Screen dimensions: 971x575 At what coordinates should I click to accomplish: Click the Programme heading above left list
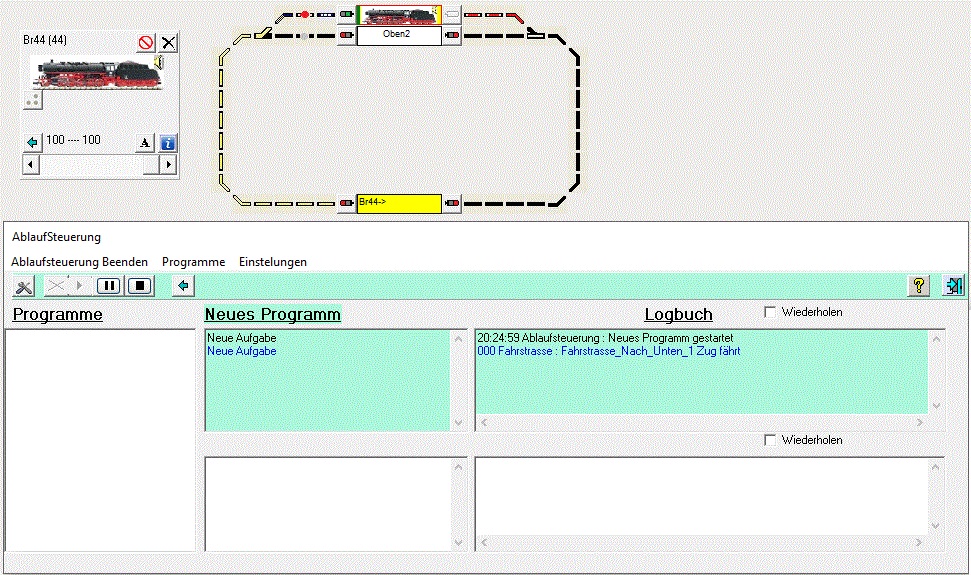click(58, 314)
